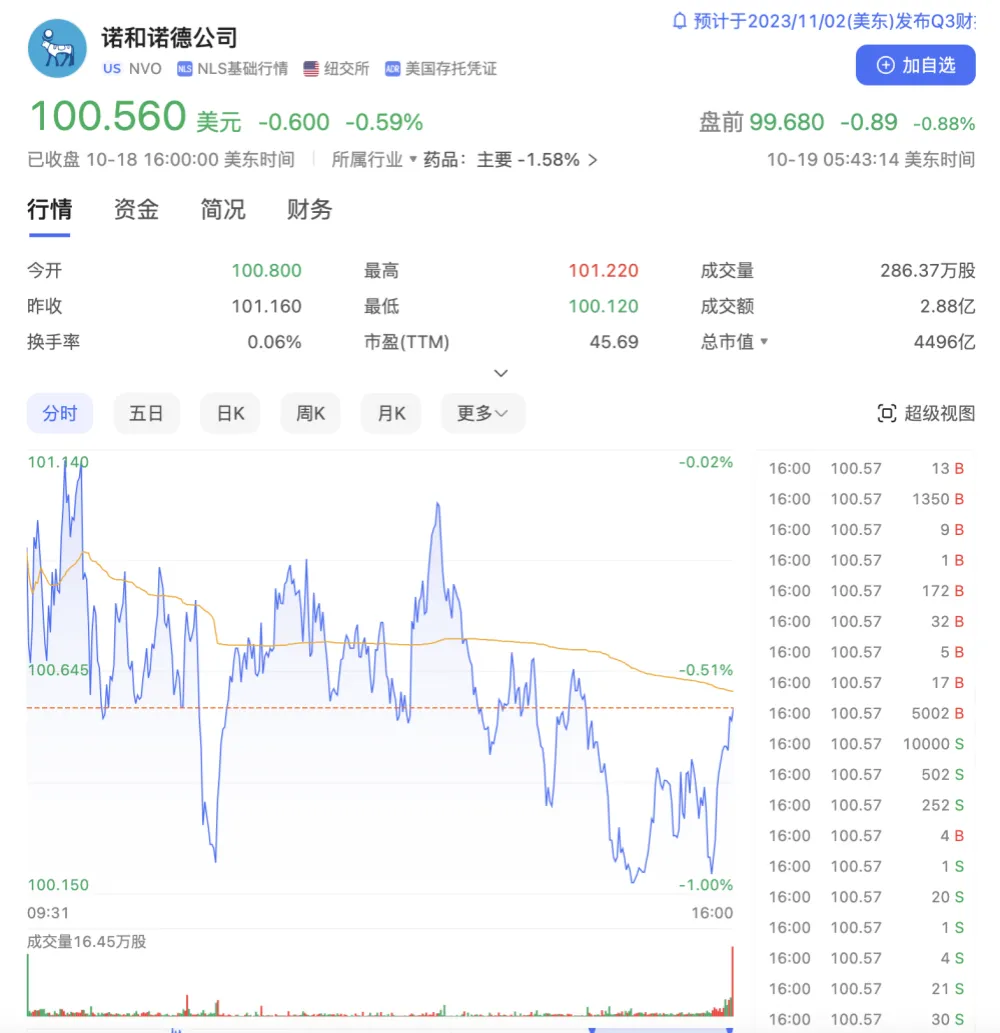This screenshot has height=1033, width=1000.
Task: Click the plus icon in 加自选 button
Action: click(885, 66)
